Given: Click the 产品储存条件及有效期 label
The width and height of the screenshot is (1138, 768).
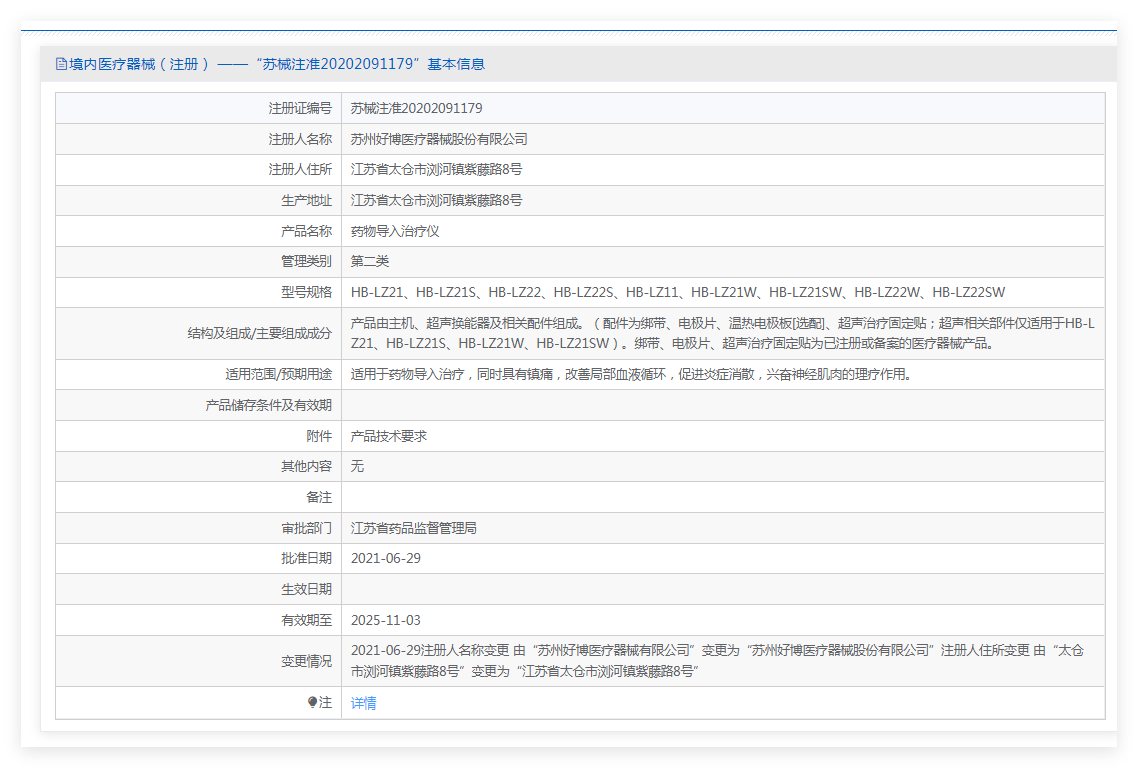Looking at the screenshot, I should tap(269, 405).
